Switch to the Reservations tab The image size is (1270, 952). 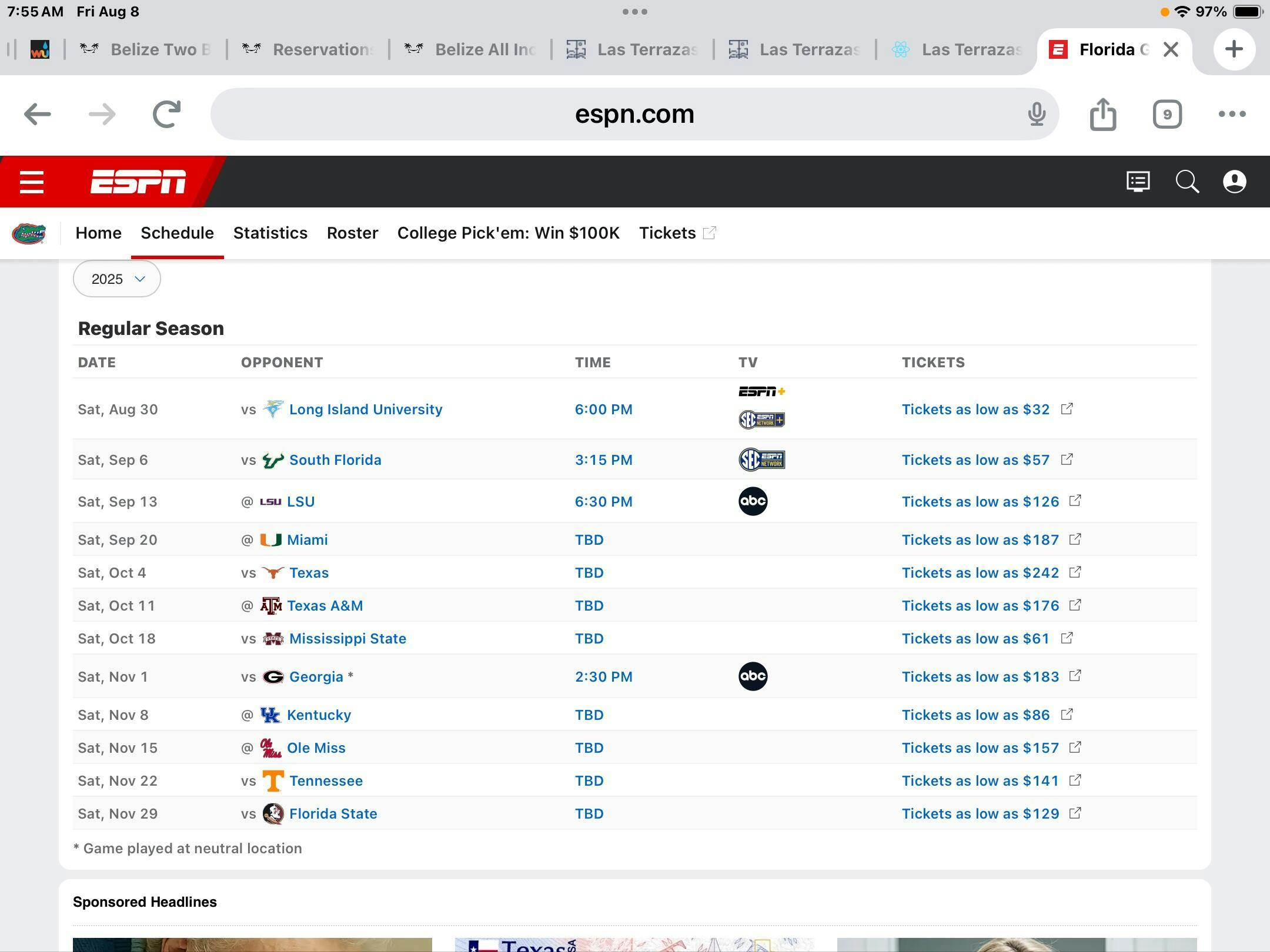pos(308,49)
